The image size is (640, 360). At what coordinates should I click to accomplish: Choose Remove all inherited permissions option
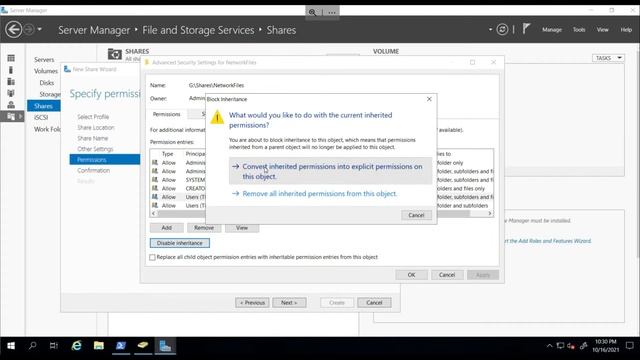[320, 193]
